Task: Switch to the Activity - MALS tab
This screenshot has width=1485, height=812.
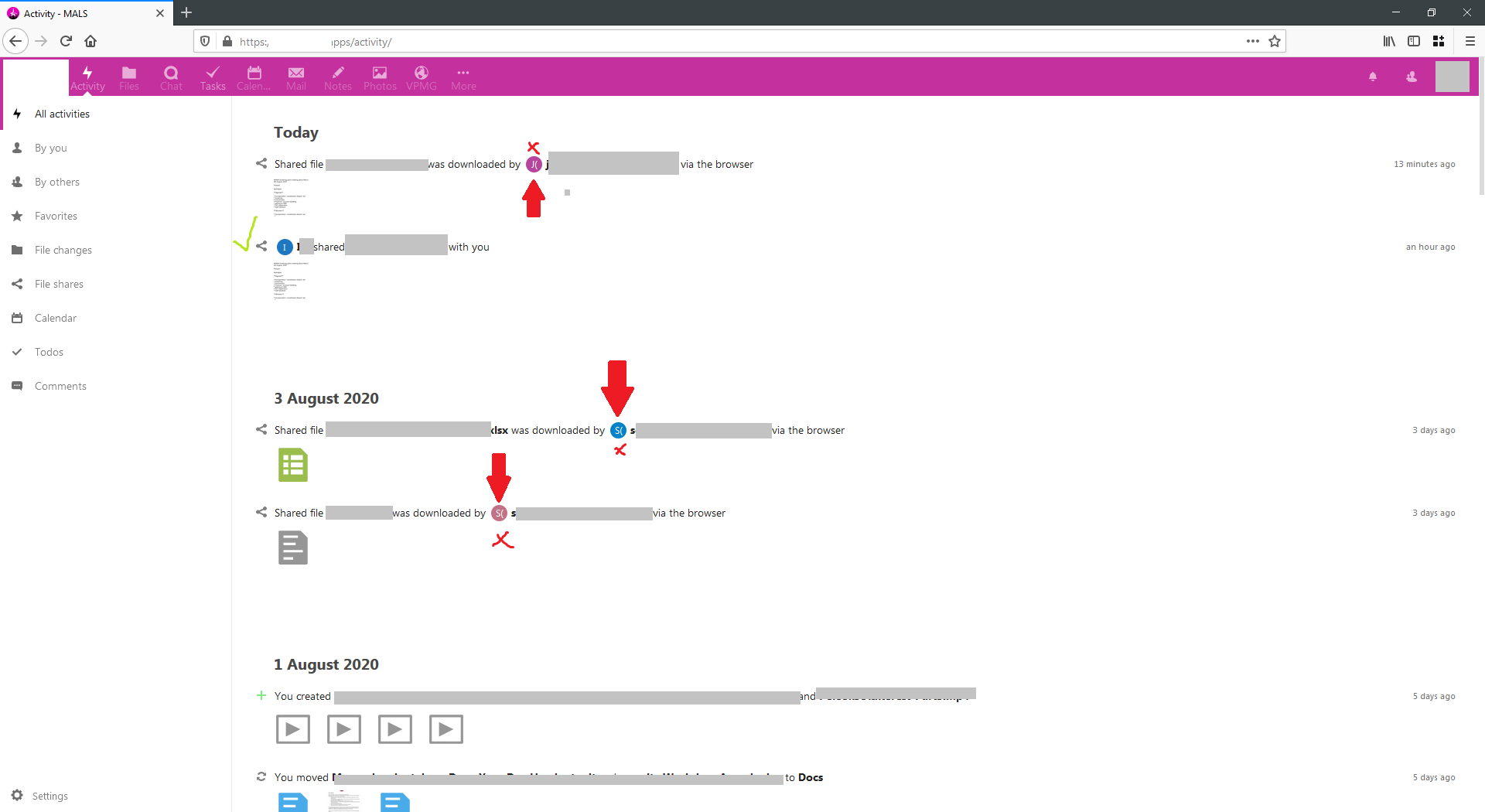Action: pyautogui.click(x=85, y=13)
